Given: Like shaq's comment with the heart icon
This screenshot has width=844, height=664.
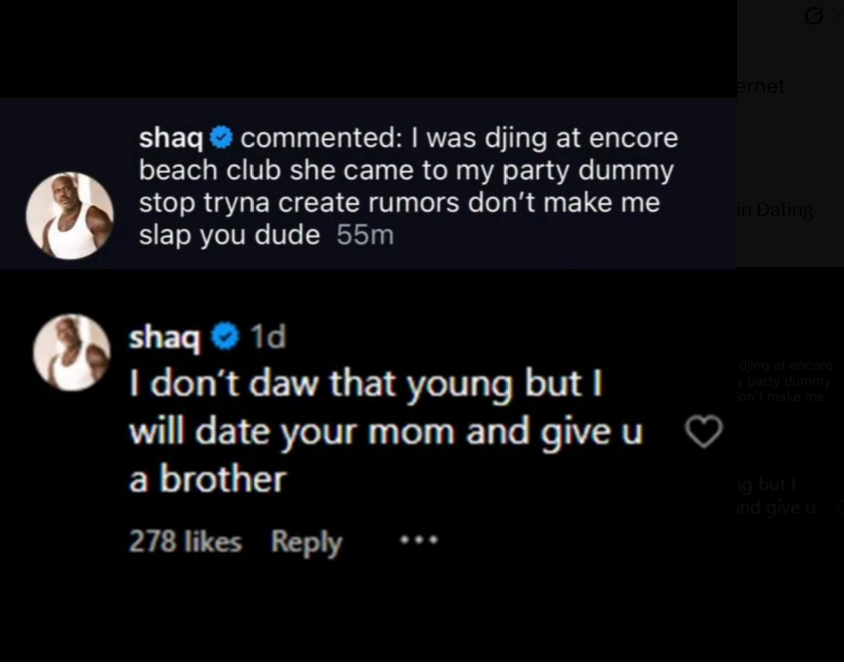Looking at the screenshot, I should [x=703, y=432].
